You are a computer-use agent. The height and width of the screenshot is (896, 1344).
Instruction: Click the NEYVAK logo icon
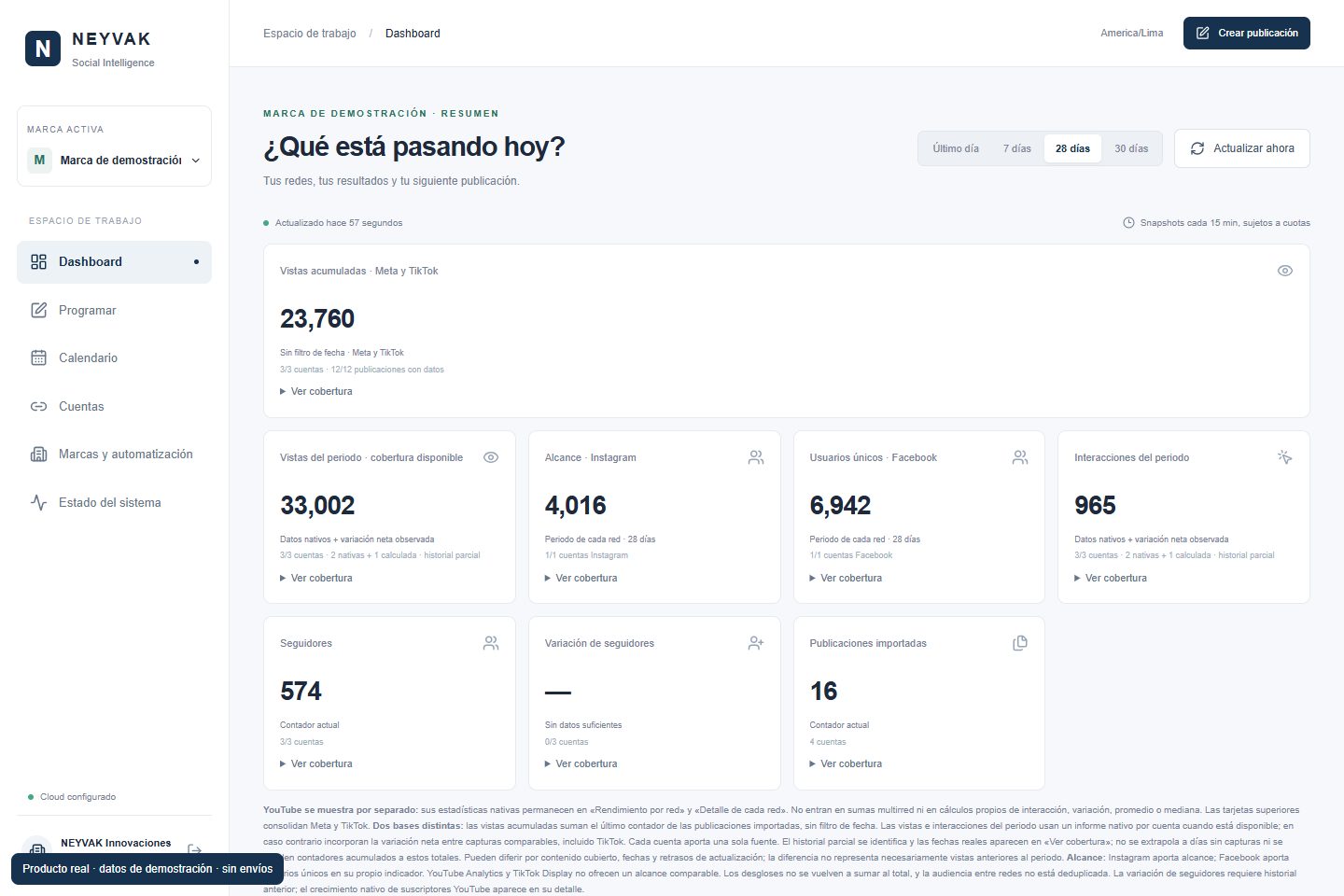(43, 49)
